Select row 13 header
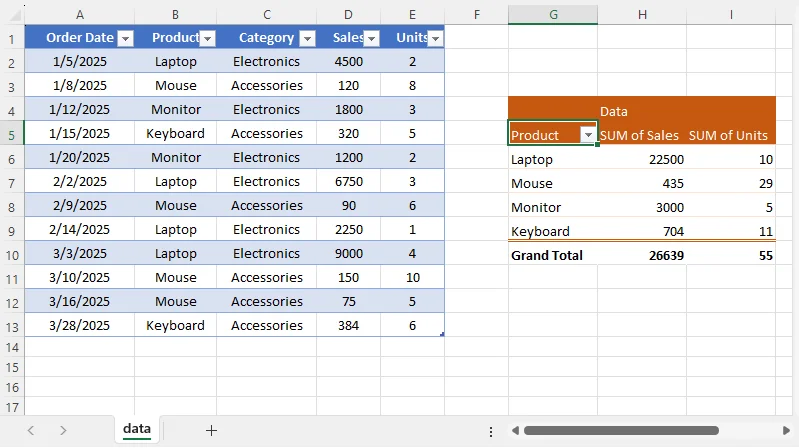Screen dimensions: 799x448 pos(12,326)
